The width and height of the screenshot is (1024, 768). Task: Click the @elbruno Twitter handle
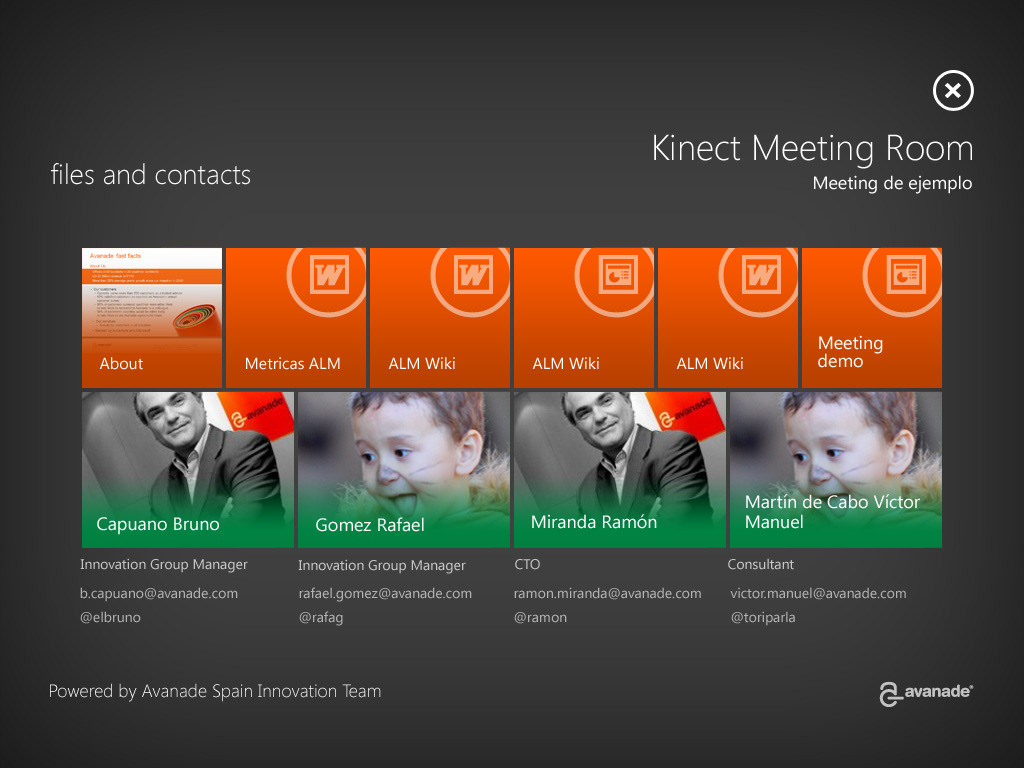tap(110, 617)
